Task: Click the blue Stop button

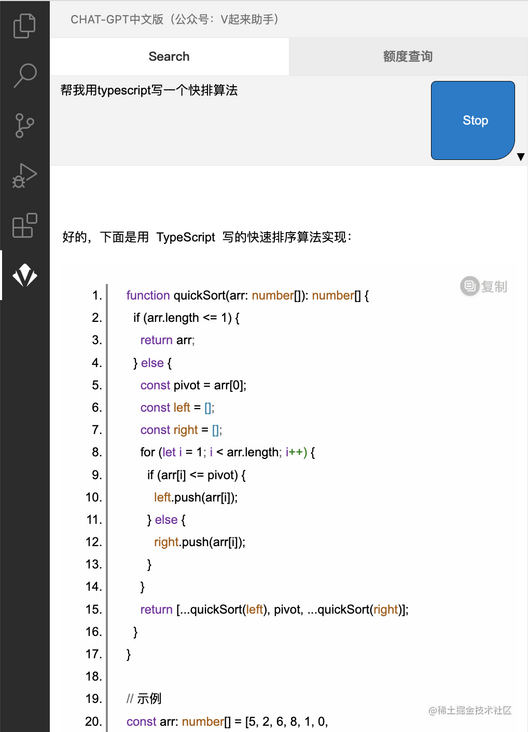Action: tap(473, 120)
